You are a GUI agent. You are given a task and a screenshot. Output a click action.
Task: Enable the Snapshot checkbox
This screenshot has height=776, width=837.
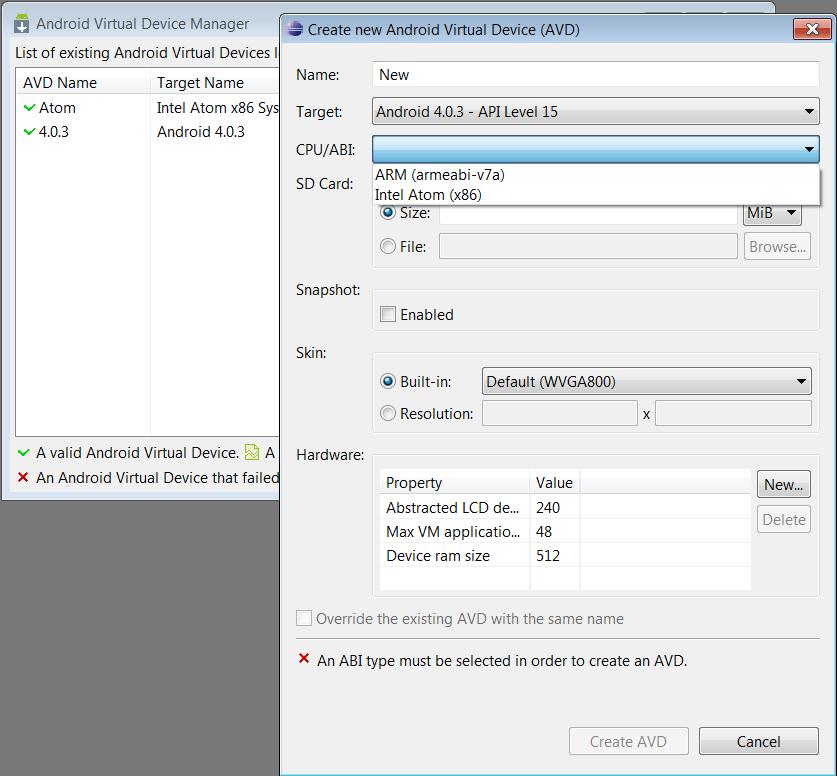388,315
